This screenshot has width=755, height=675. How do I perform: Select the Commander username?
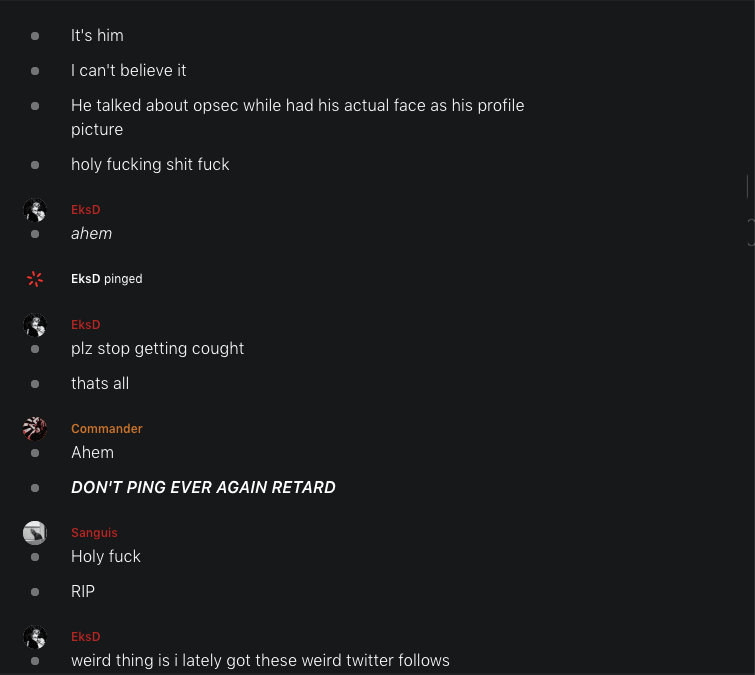click(107, 429)
